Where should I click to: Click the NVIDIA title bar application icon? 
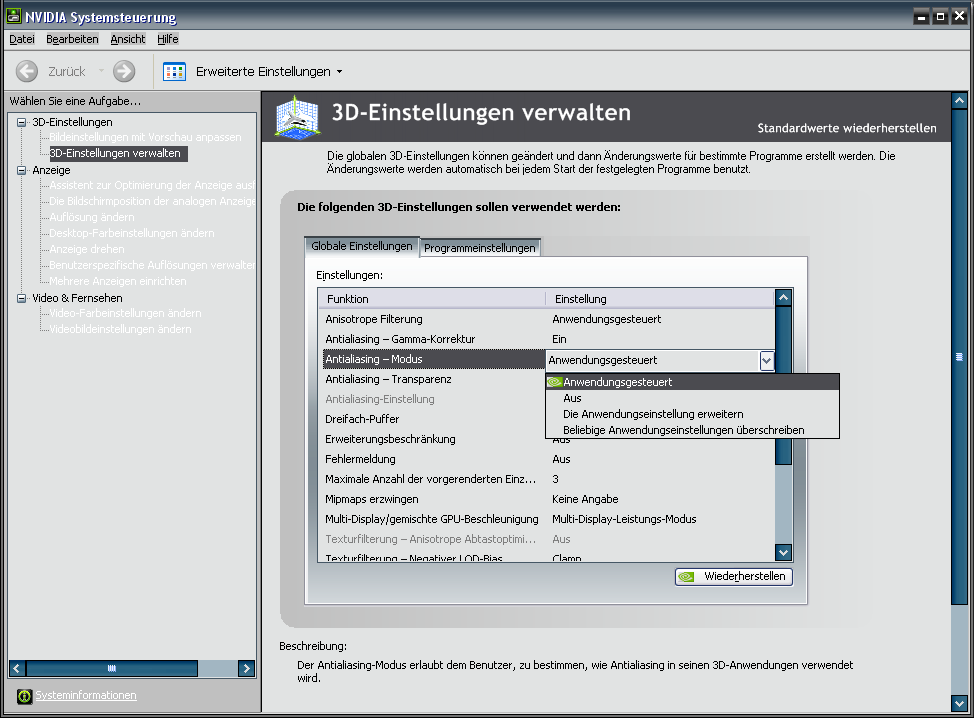(14, 16)
